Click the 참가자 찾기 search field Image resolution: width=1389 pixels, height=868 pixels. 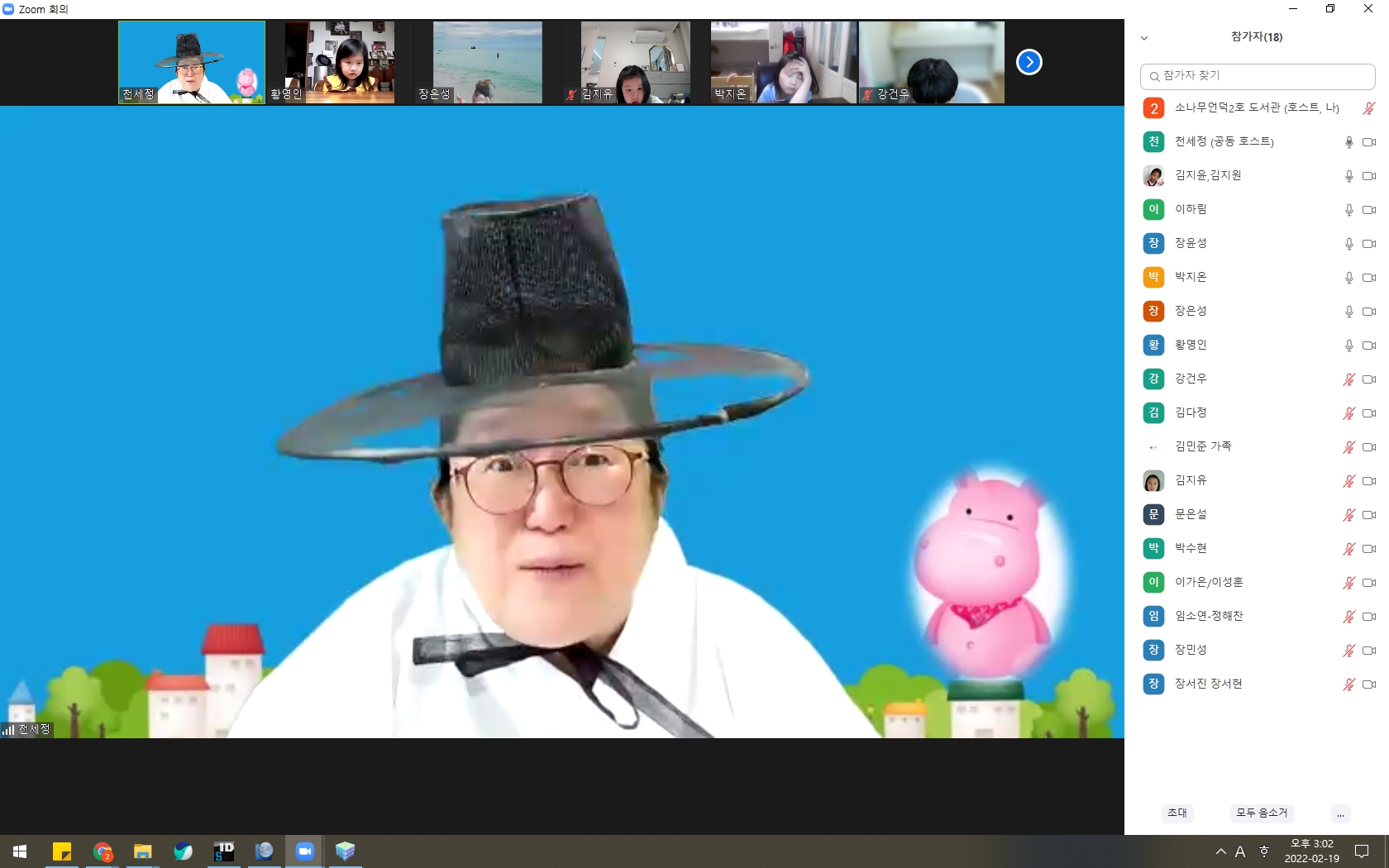click(1257, 76)
